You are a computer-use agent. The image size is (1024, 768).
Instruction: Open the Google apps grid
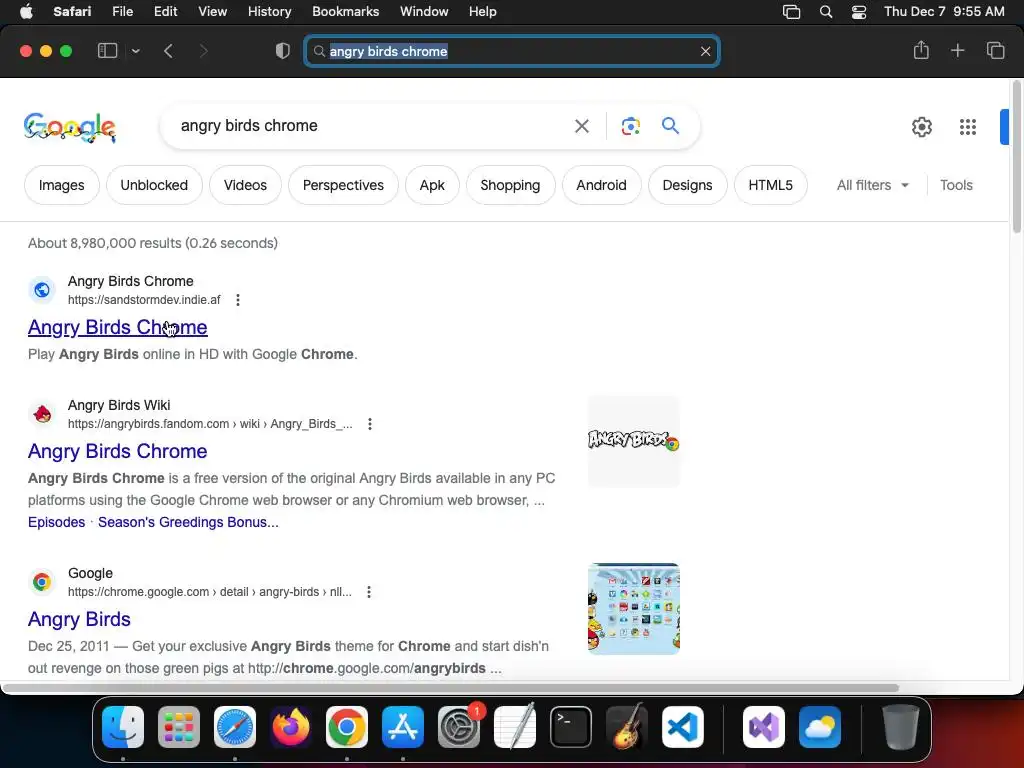(968, 127)
